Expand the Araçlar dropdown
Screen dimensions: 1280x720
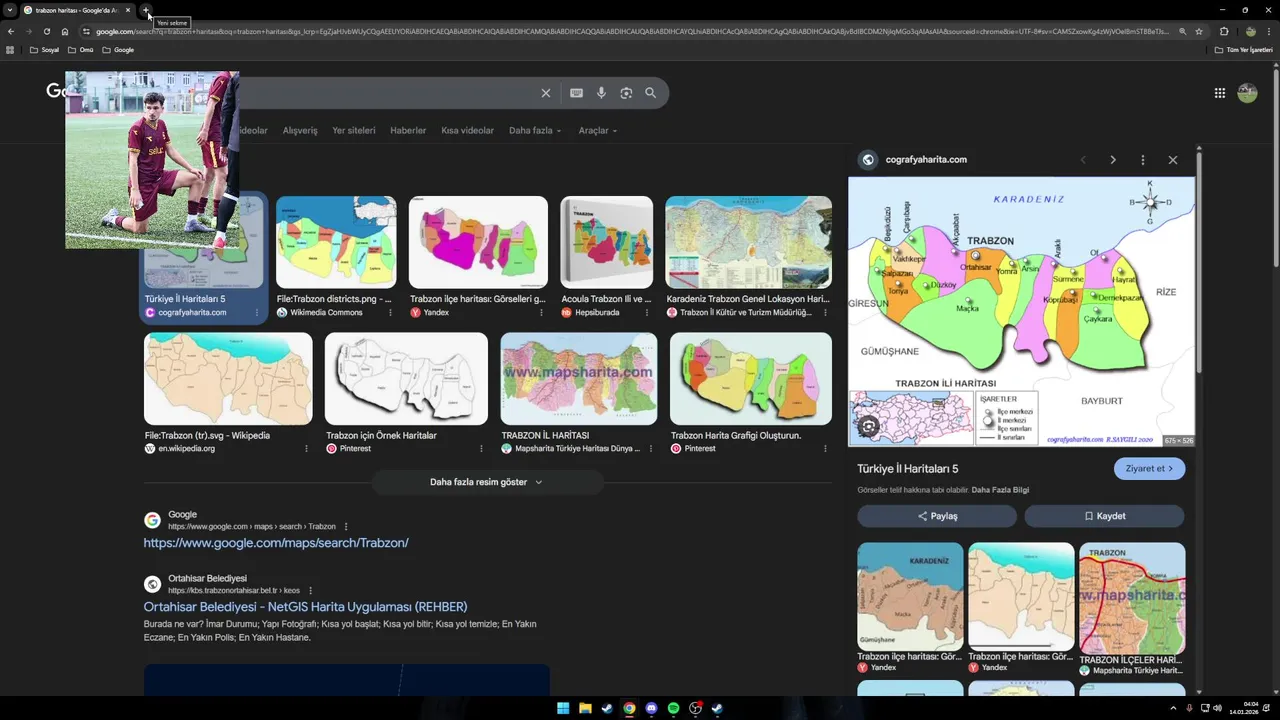point(598,131)
